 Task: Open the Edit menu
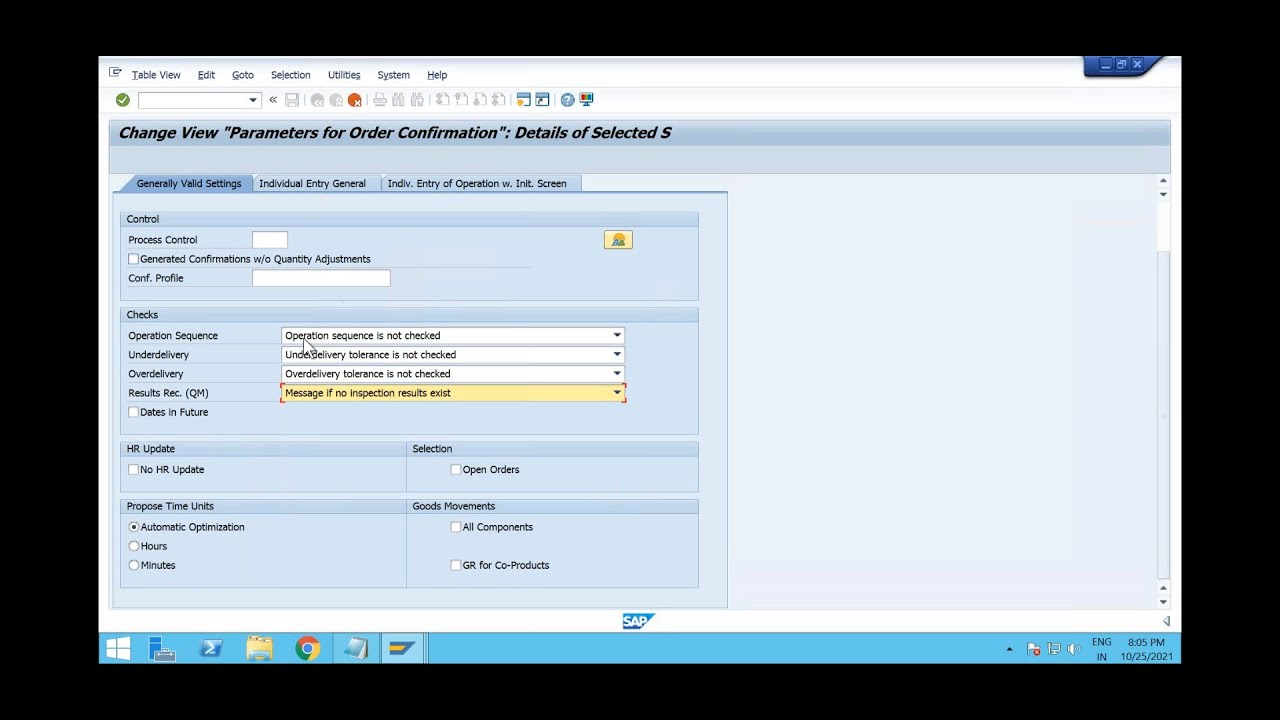click(206, 75)
